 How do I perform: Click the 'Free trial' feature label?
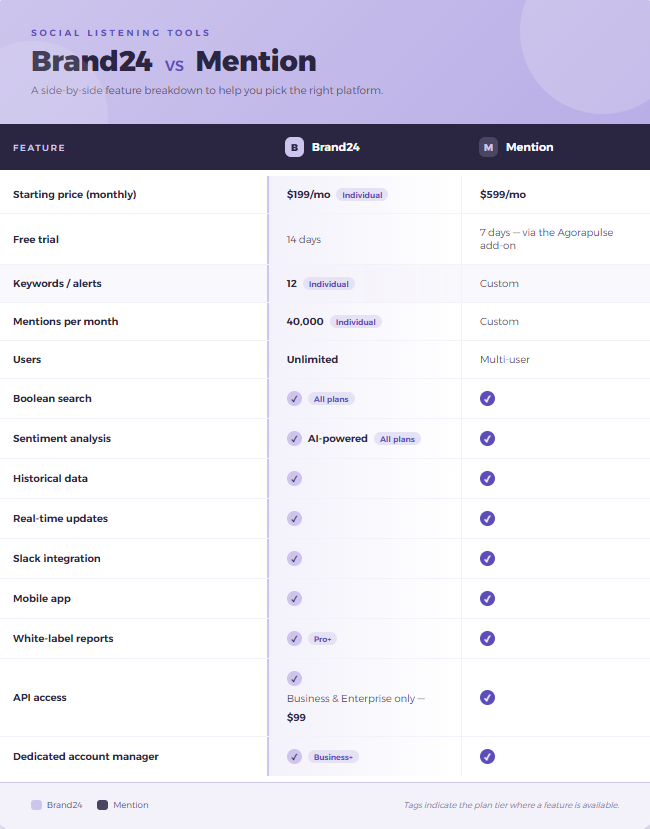(x=36, y=240)
